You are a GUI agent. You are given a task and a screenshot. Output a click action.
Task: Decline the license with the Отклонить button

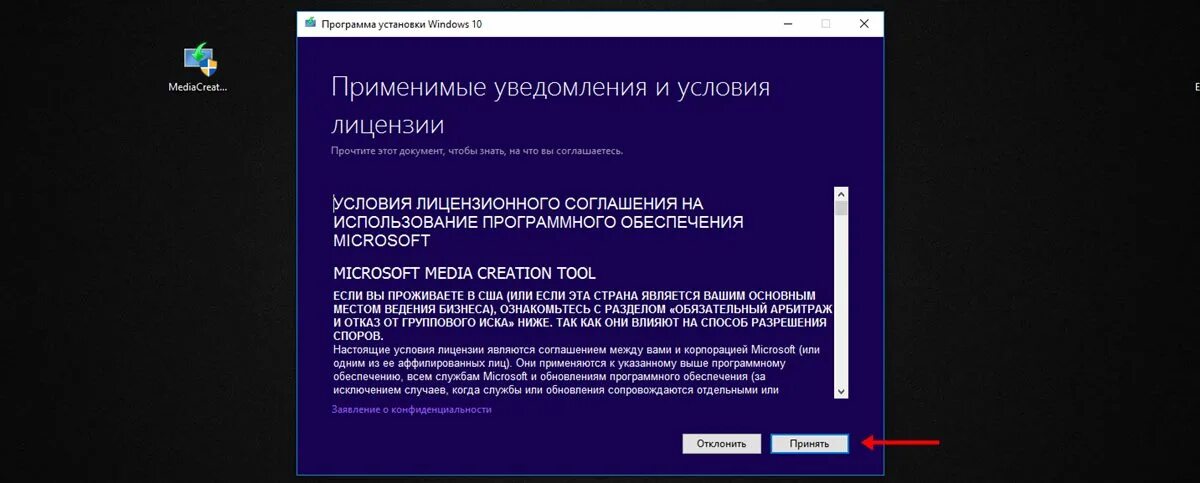(722, 443)
